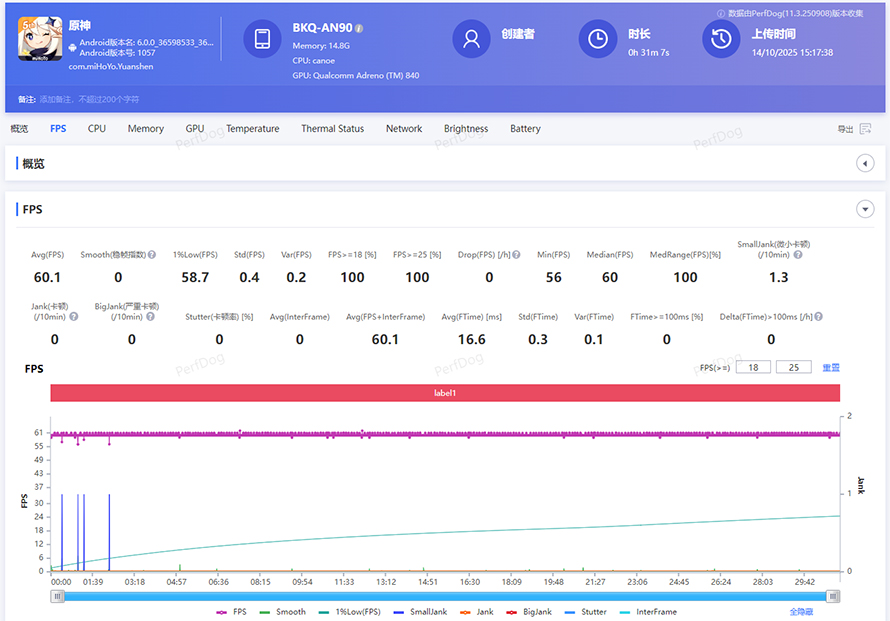Click the timeline range slider left handle
The width and height of the screenshot is (890, 621).
tap(58, 595)
